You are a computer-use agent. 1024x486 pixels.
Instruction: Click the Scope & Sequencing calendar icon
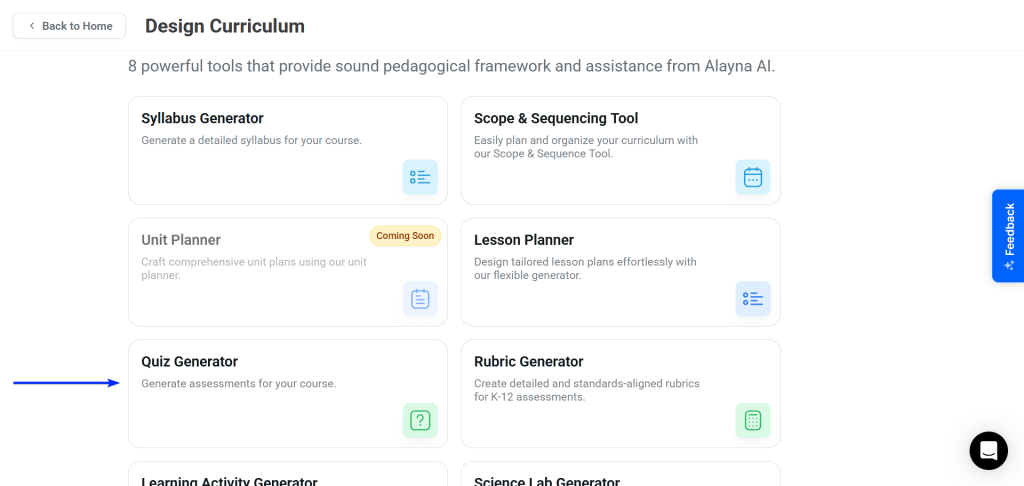[x=753, y=177]
